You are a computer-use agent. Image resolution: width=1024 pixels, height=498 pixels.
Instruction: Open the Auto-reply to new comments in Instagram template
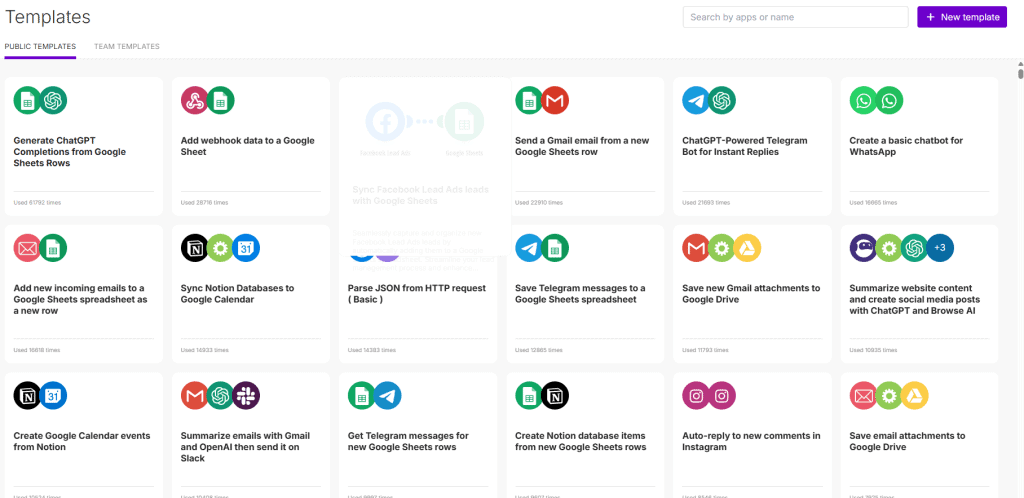click(x=752, y=435)
